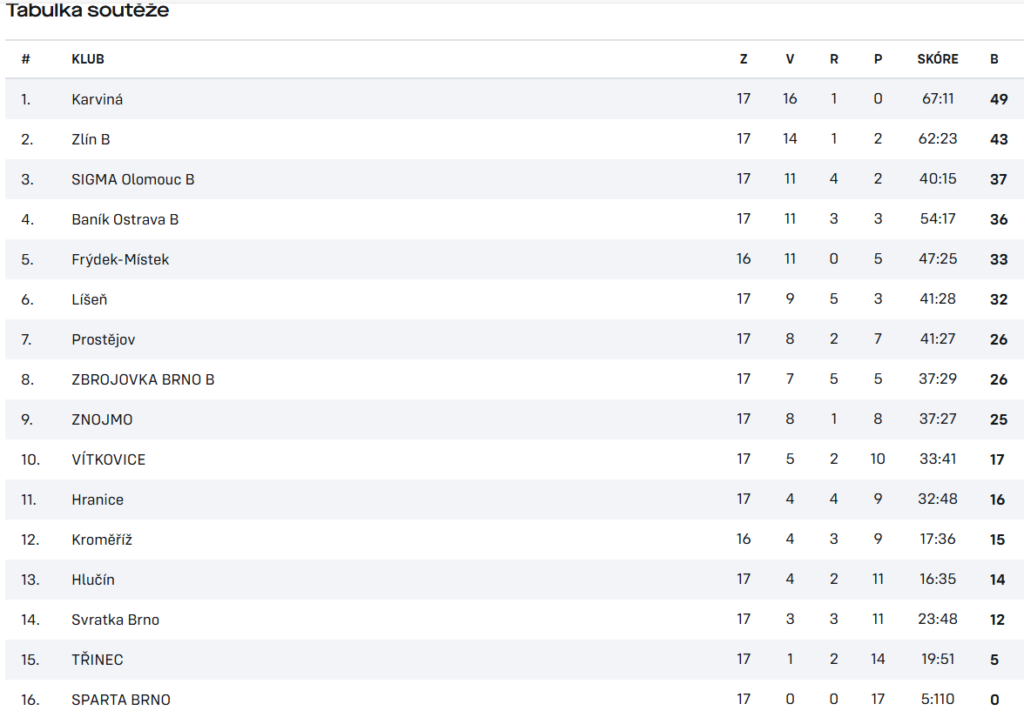The image size is (1024, 724).
Task: Click Karviná's 67:11 score cell
Action: 938,99
